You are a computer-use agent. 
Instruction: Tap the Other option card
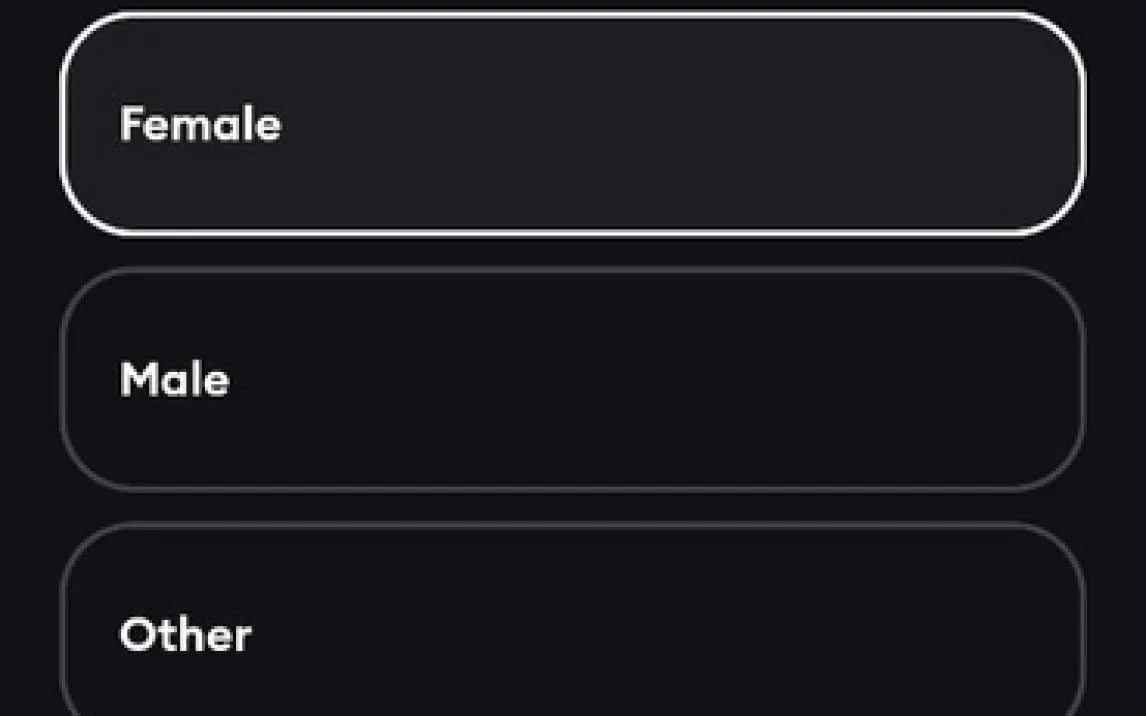point(572,633)
